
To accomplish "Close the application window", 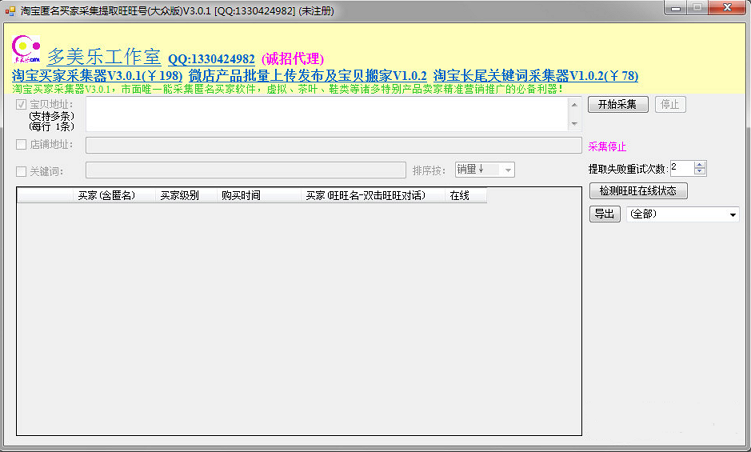I will (727, 8).
